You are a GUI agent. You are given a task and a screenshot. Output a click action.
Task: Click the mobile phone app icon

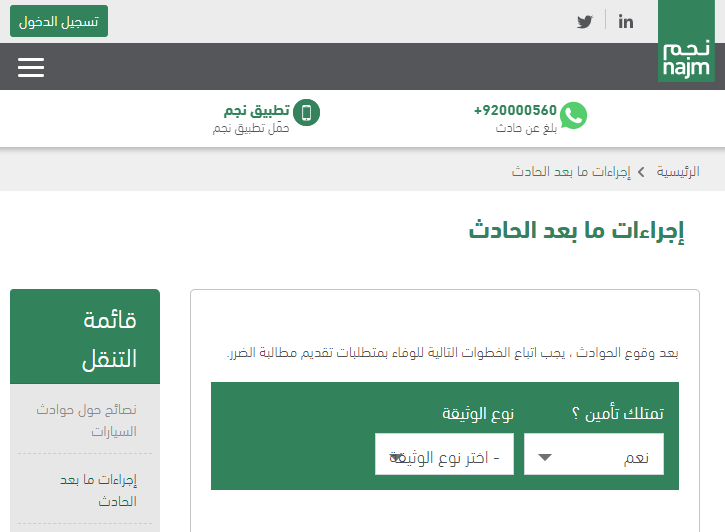[308, 113]
